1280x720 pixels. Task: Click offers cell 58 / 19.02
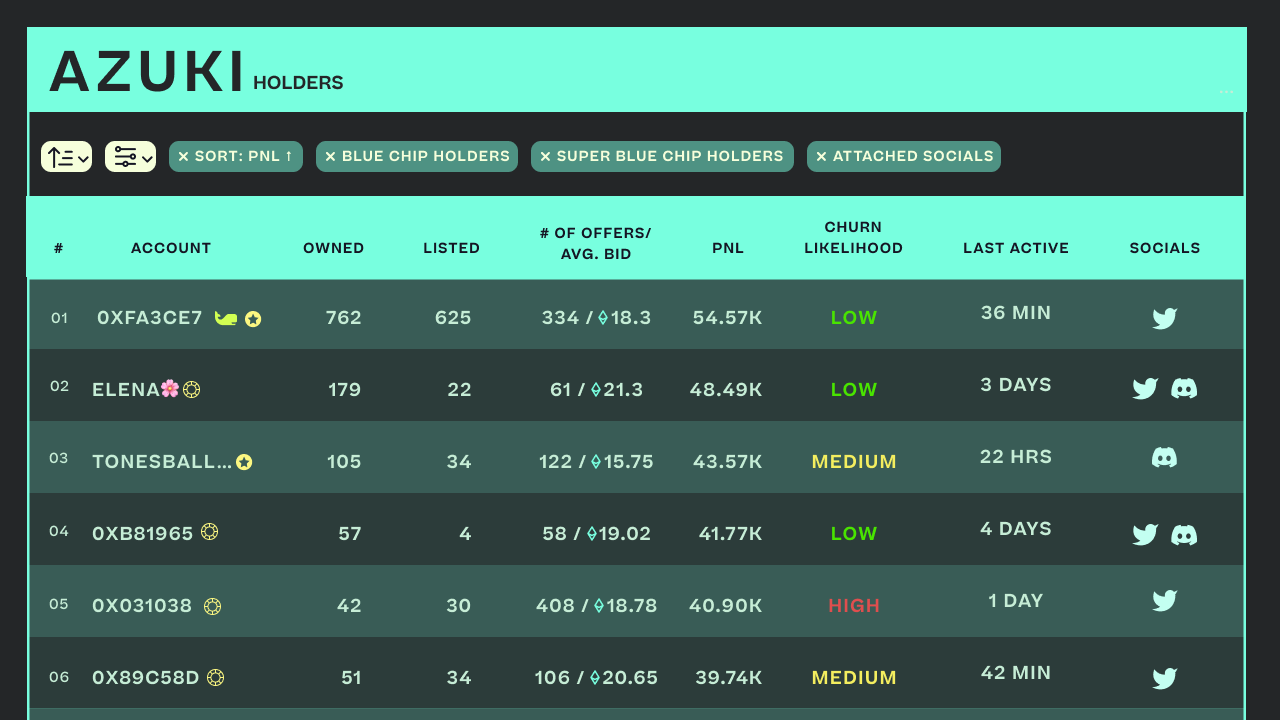(596, 534)
